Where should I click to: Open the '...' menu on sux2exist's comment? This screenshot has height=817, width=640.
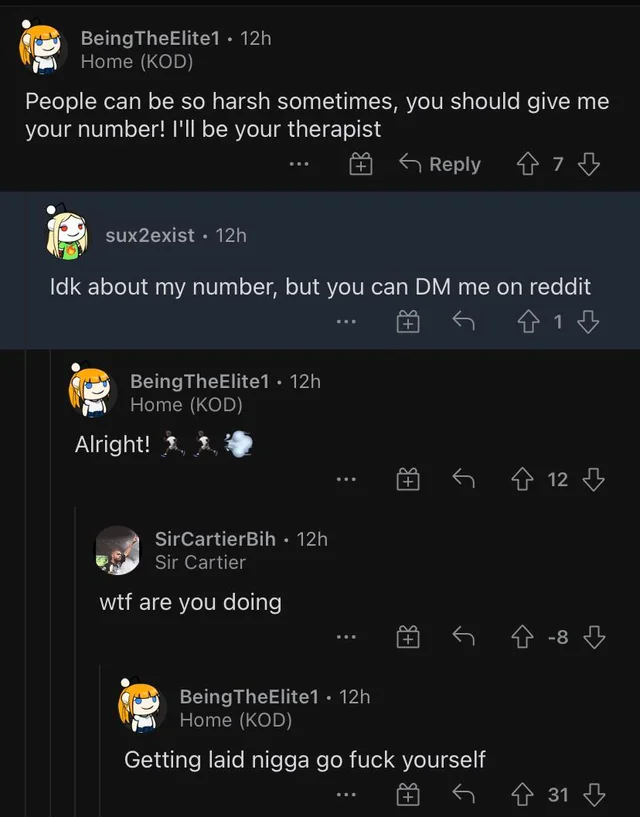click(x=345, y=320)
